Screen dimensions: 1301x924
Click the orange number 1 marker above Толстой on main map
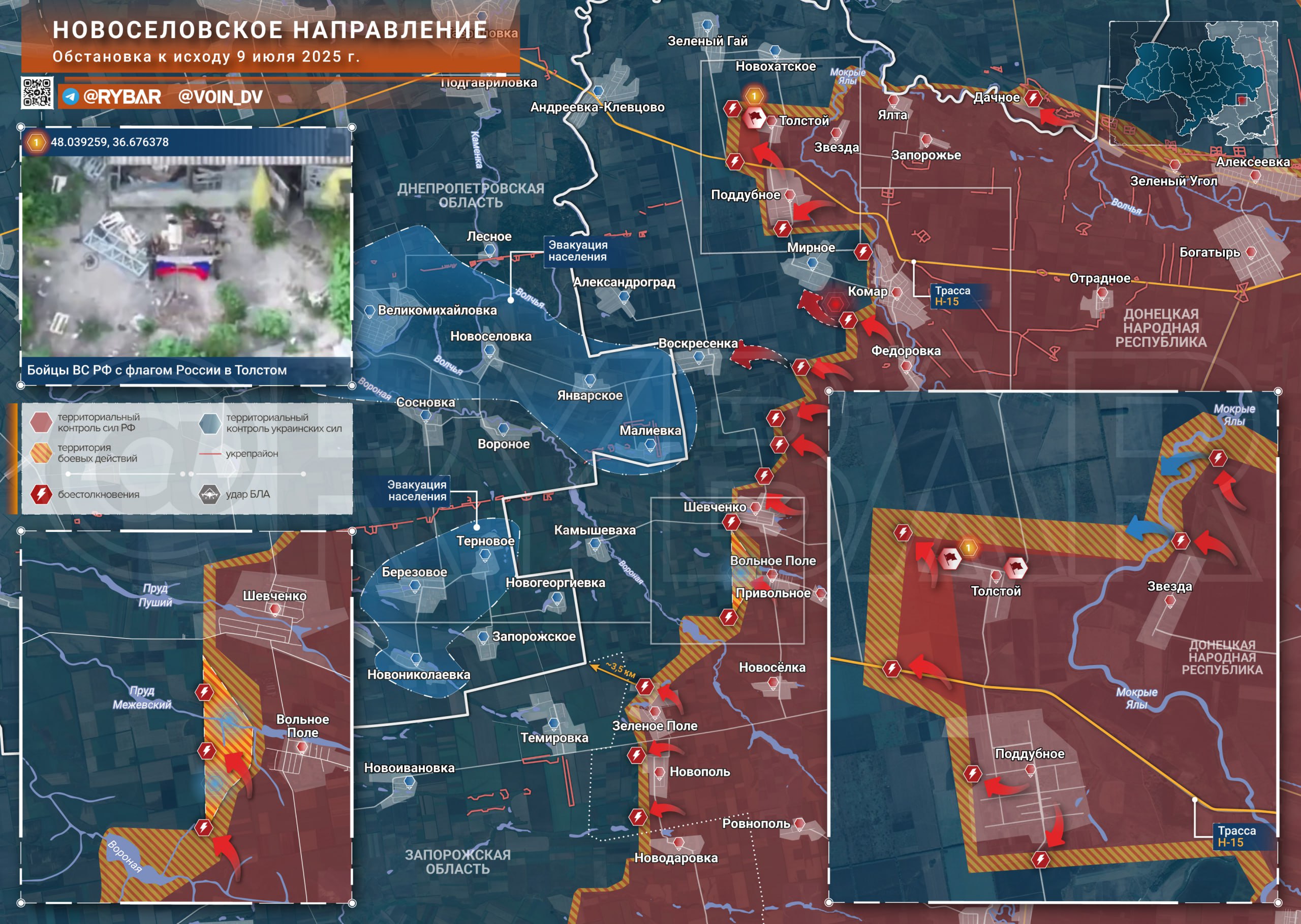[x=754, y=95]
